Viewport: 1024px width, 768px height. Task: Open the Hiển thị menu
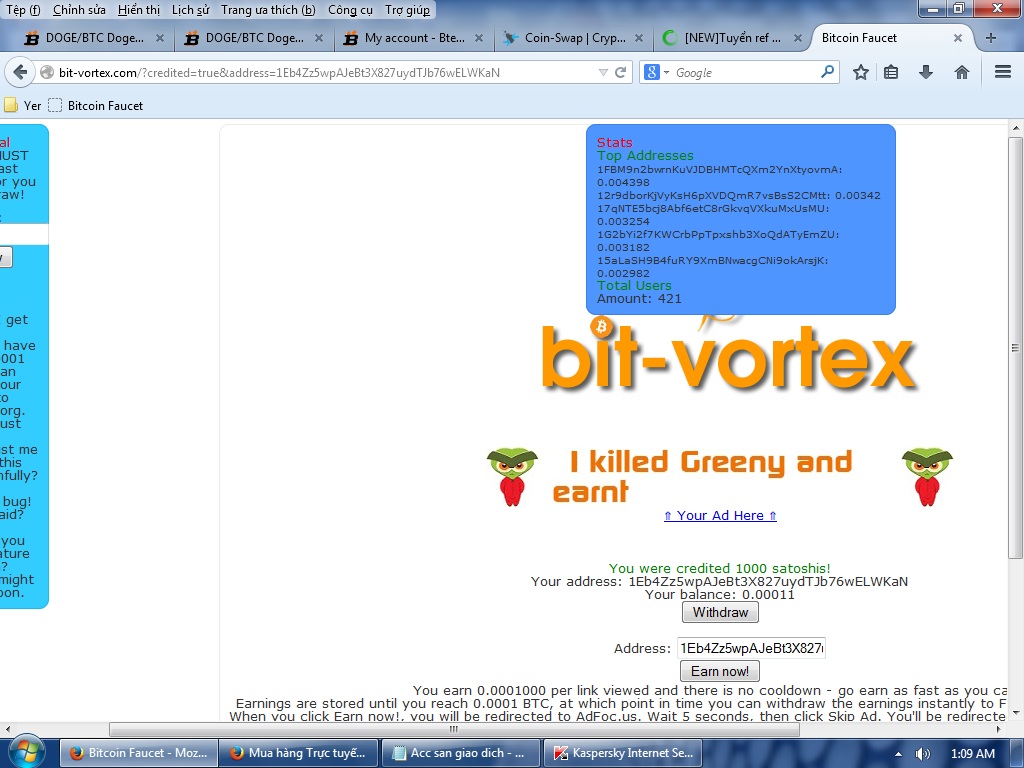[x=138, y=10]
